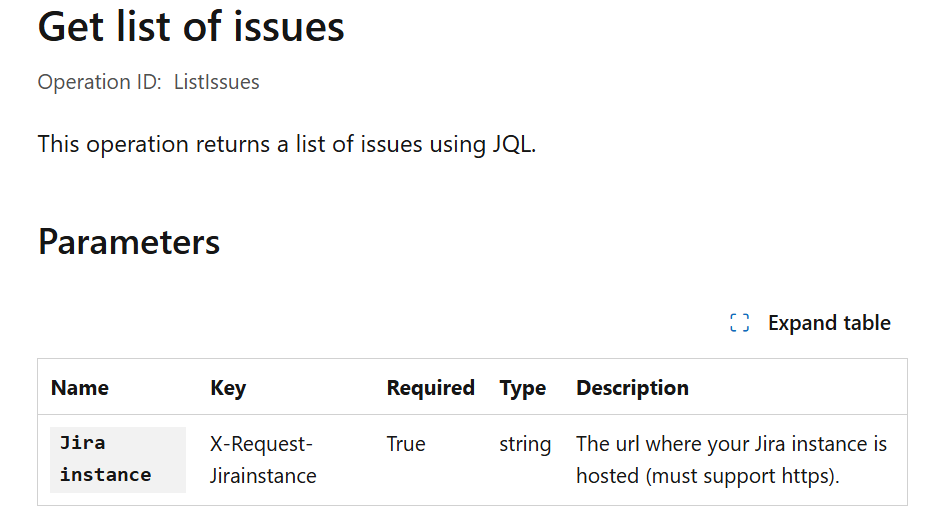The width and height of the screenshot is (950, 516).
Task: Click the Operation ID label text
Action: (x=99, y=82)
